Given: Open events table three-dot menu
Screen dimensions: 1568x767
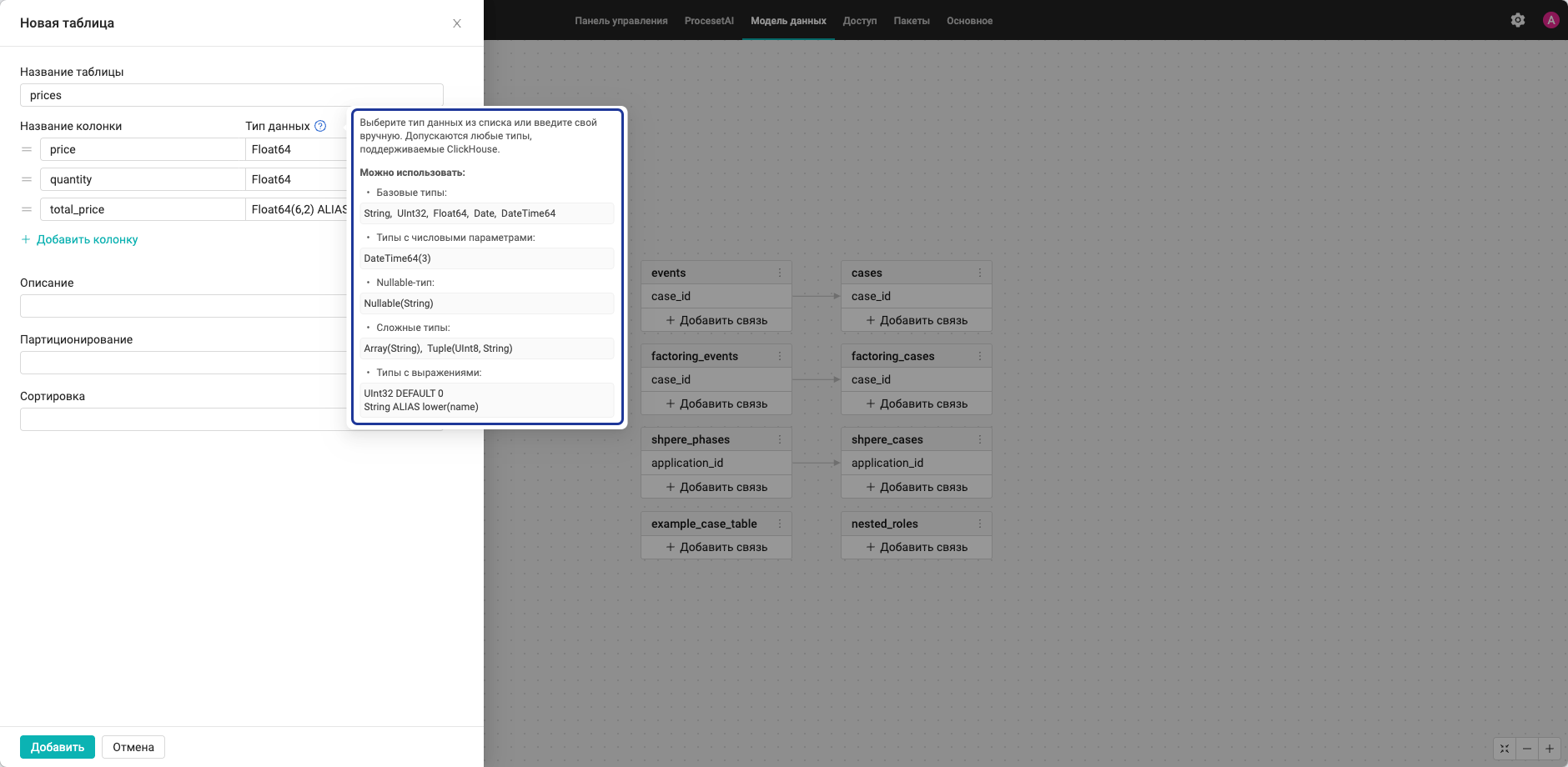Looking at the screenshot, I should click(x=780, y=273).
